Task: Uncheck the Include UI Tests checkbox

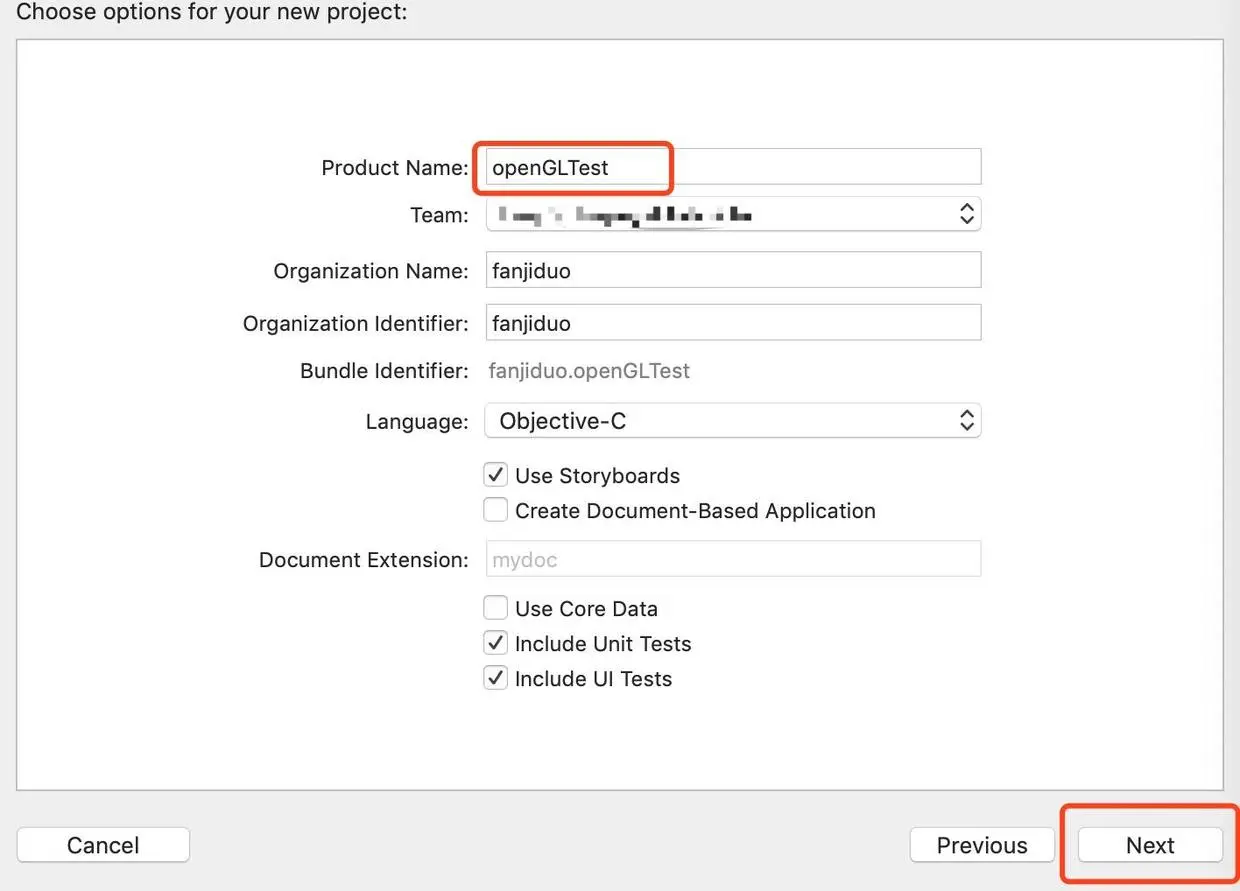Action: click(496, 678)
